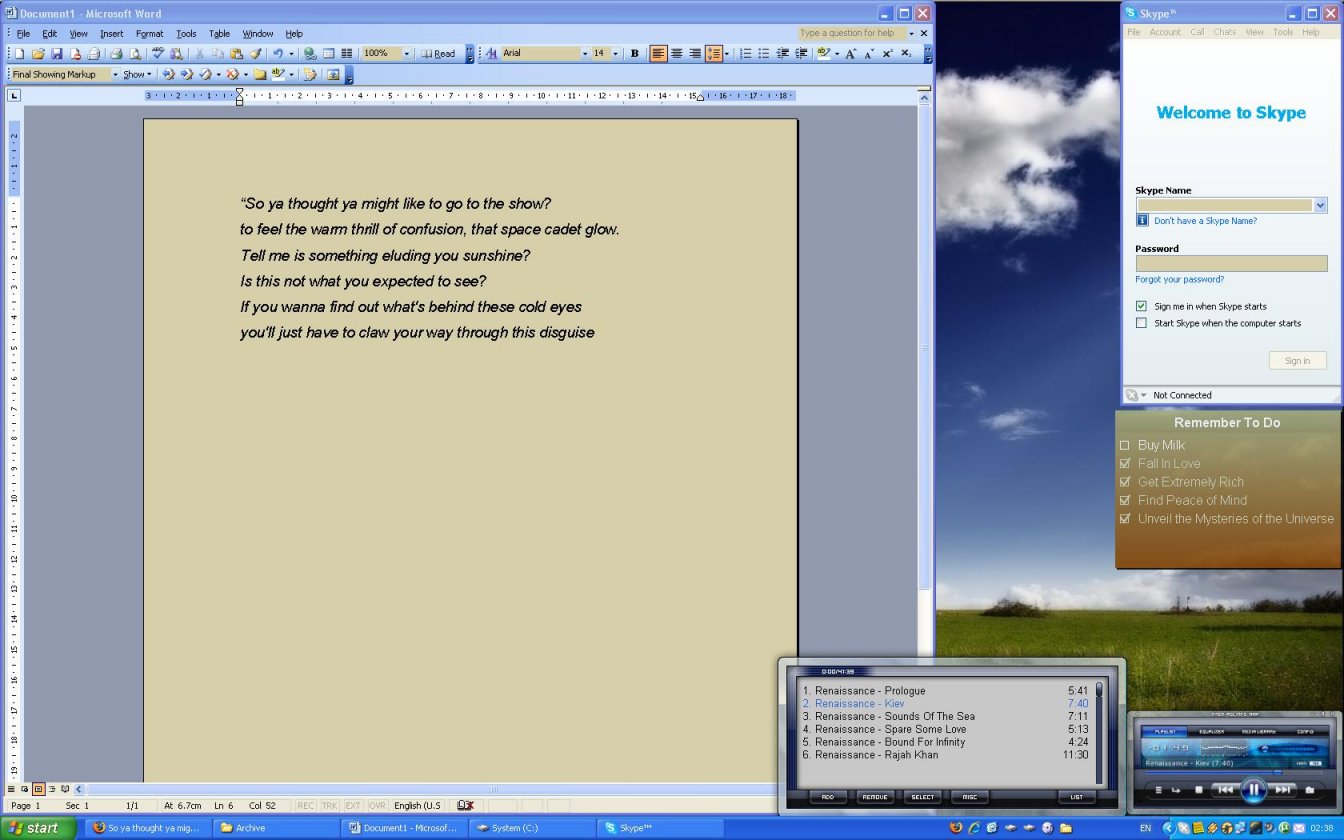Click the Paste clipboard icon

(237, 53)
